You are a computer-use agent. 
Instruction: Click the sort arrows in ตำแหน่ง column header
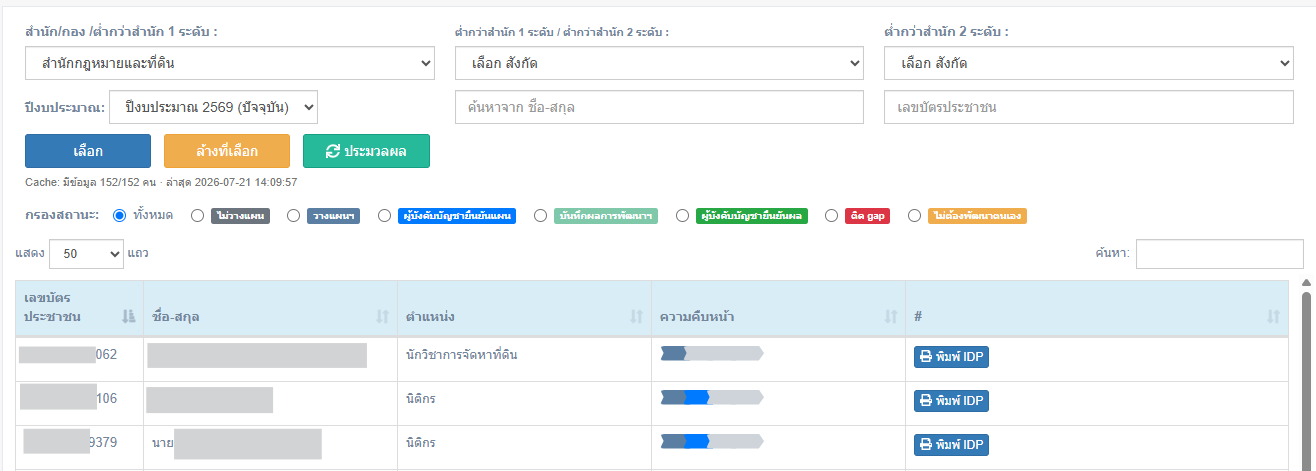click(636, 317)
